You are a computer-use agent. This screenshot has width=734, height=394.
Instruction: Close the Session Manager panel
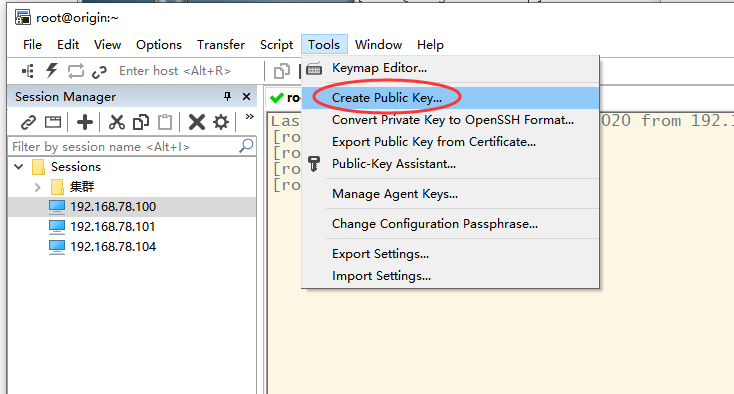pyautogui.click(x=246, y=96)
